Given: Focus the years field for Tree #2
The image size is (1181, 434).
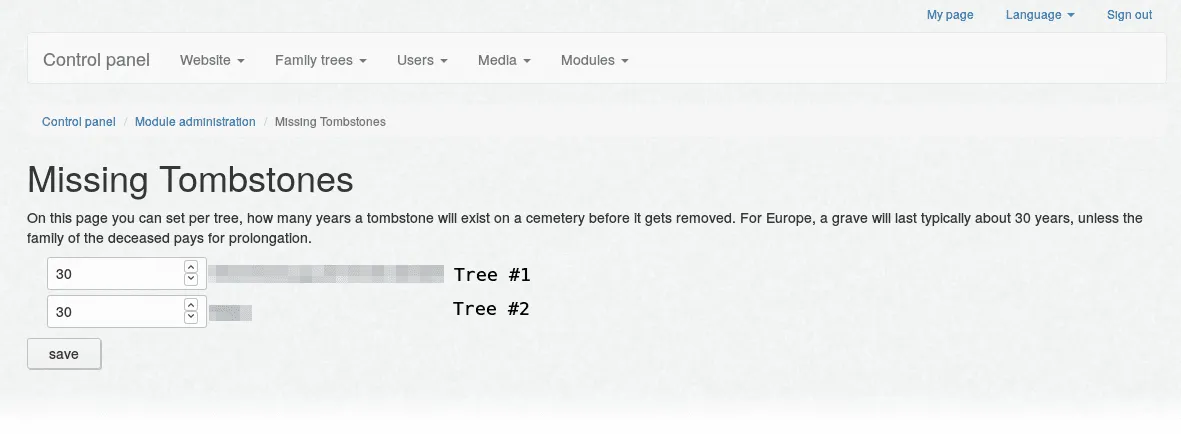Looking at the screenshot, I should click(115, 312).
